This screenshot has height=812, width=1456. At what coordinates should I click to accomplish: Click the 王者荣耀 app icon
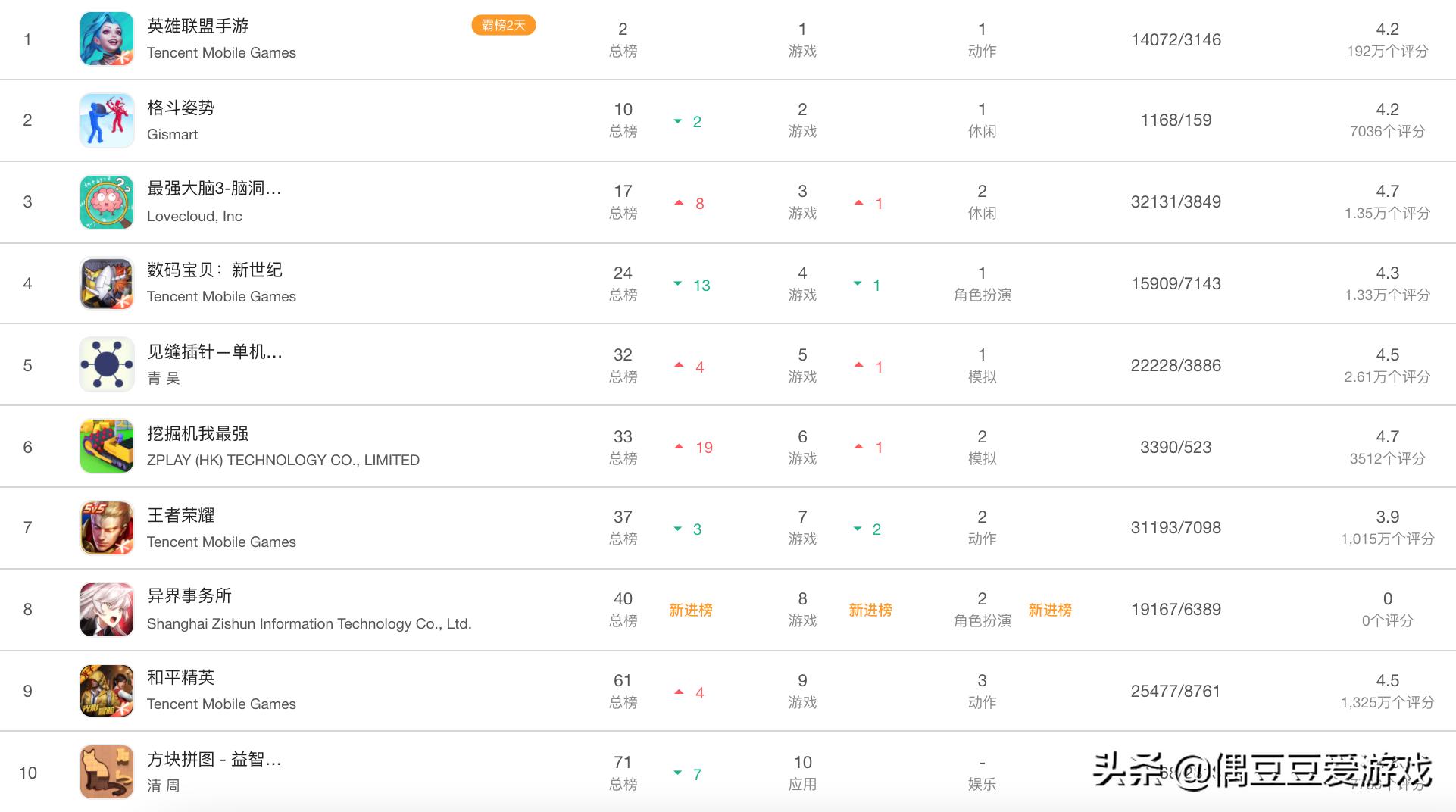107,528
